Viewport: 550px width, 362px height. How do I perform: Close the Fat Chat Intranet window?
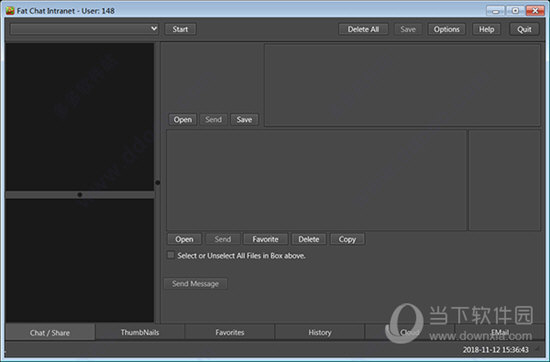point(535,11)
